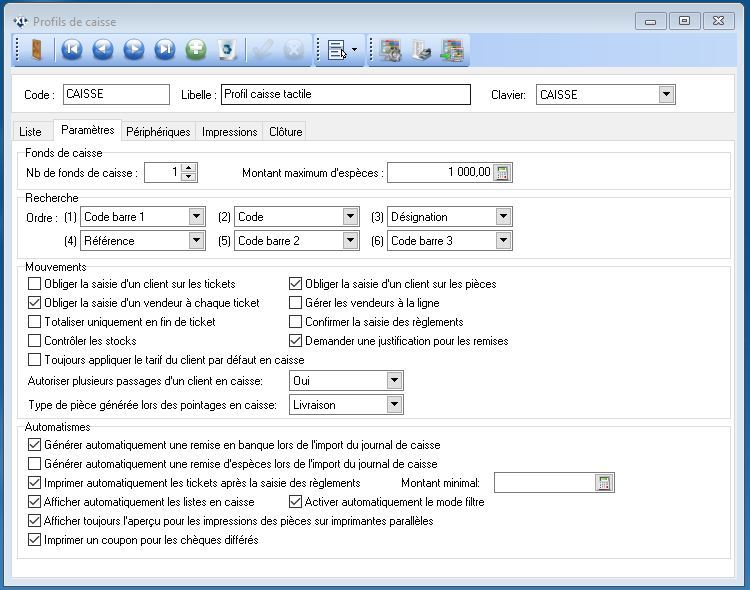The height and width of the screenshot is (590, 750).
Task: Uncheck Imprimer automatiquement les tickets
Action: pyautogui.click(x=34, y=483)
